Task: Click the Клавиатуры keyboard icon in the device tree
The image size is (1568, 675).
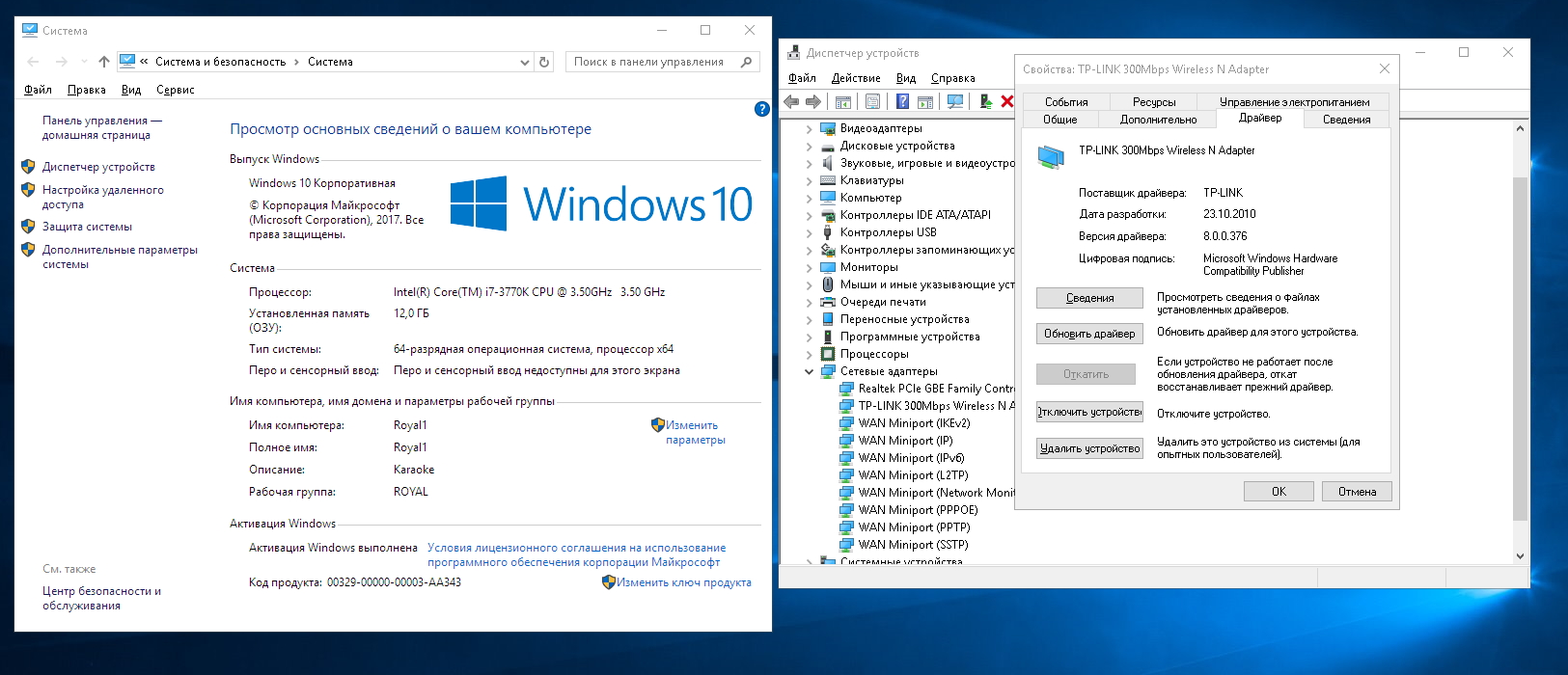Action: 828,180
